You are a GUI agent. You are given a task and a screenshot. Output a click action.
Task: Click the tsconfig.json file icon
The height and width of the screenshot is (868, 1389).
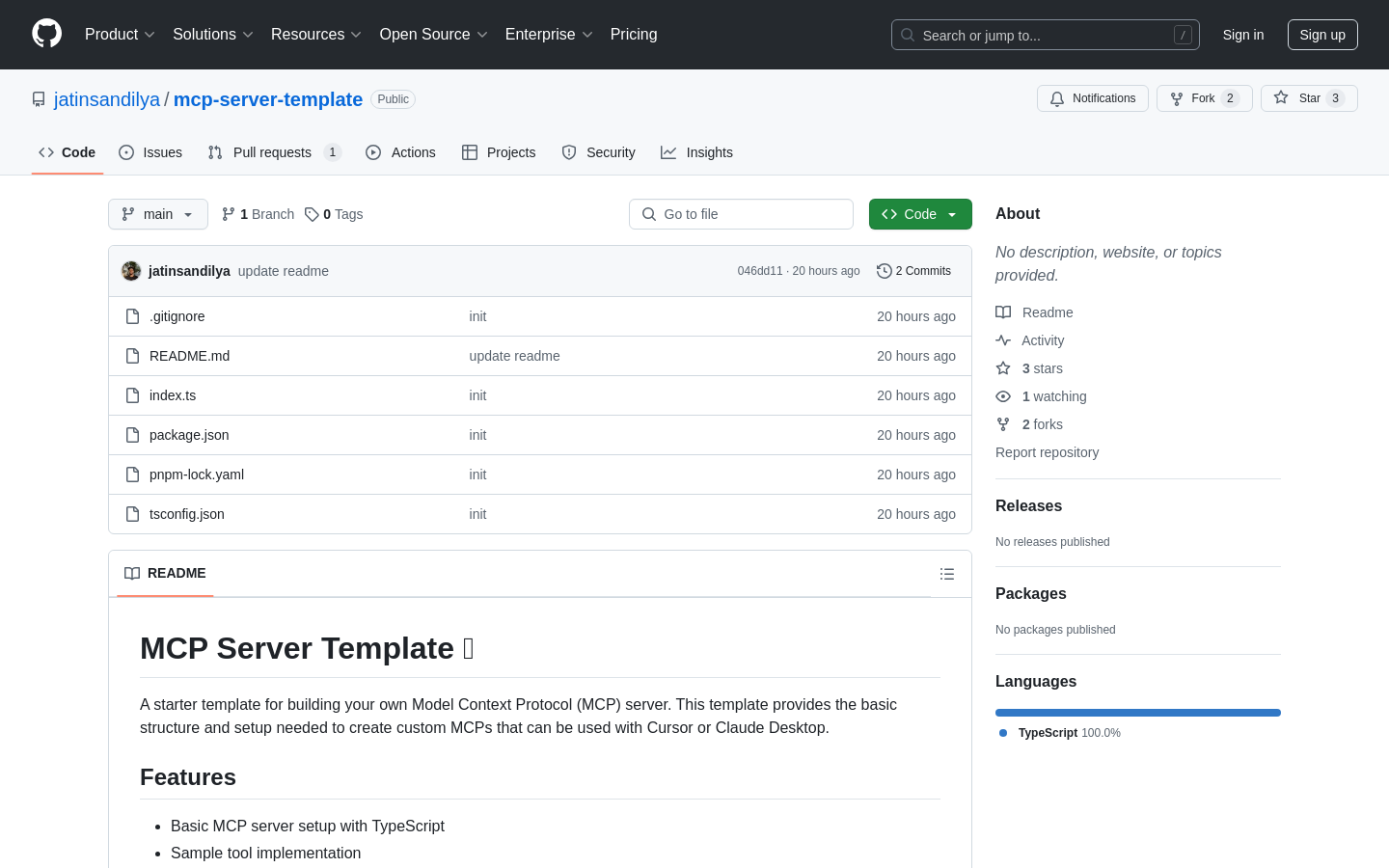pos(133,514)
